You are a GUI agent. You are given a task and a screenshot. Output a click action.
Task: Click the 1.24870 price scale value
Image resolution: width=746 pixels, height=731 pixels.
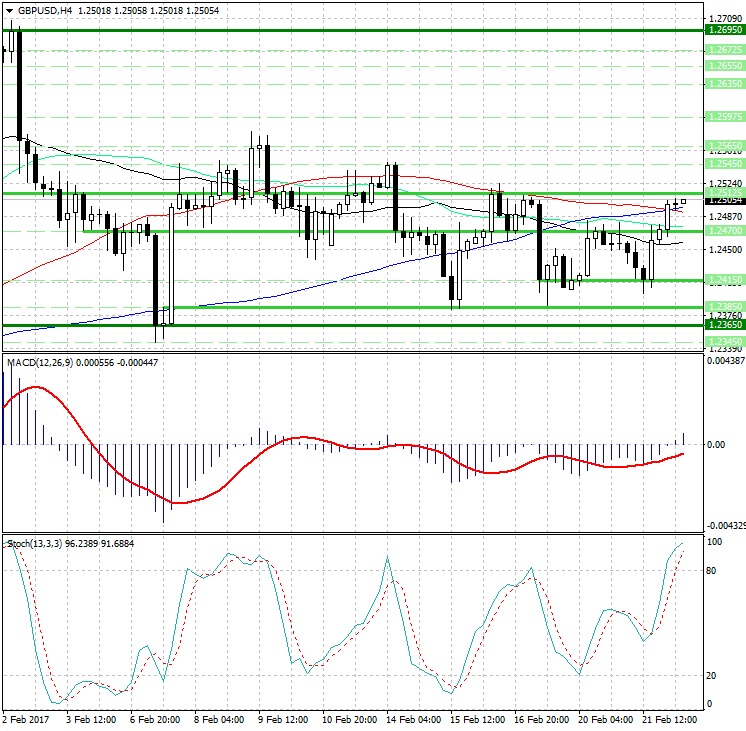coord(725,217)
